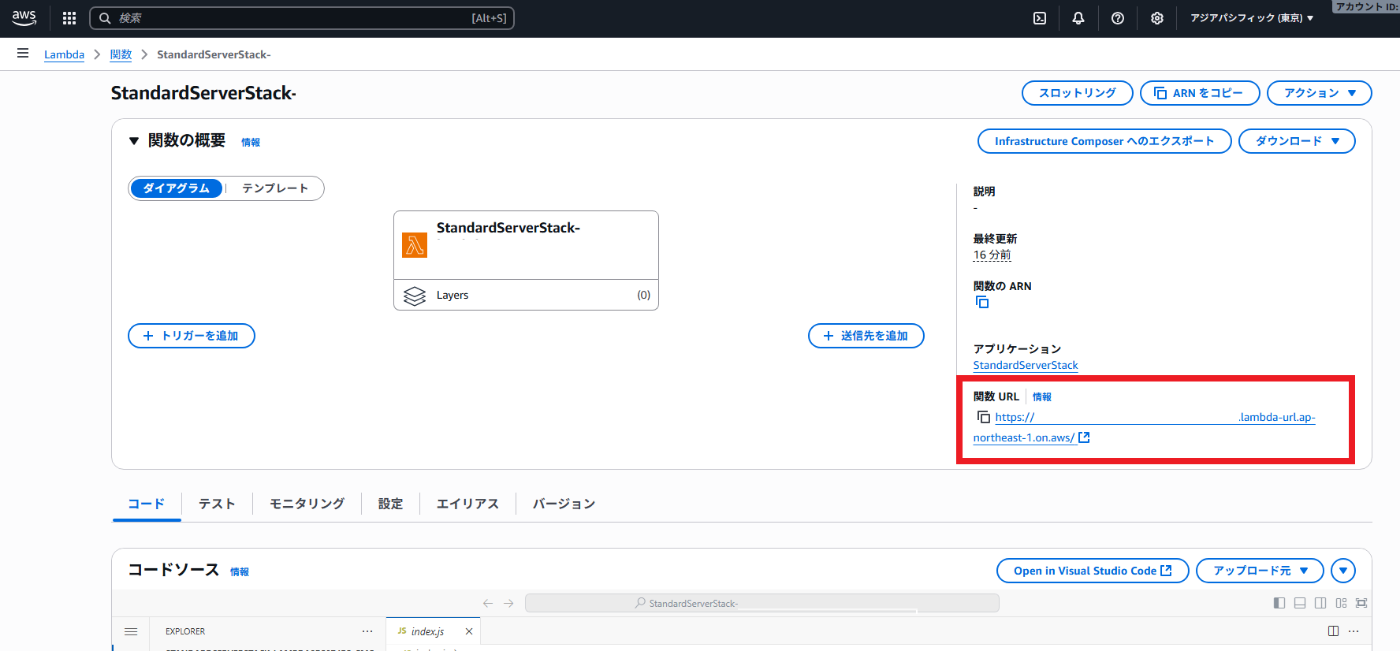Image resolution: width=1400 pixels, height=651 pixels.
Task: Go to 関数 breadcrumb link
Action: click(x=120, y=54)
